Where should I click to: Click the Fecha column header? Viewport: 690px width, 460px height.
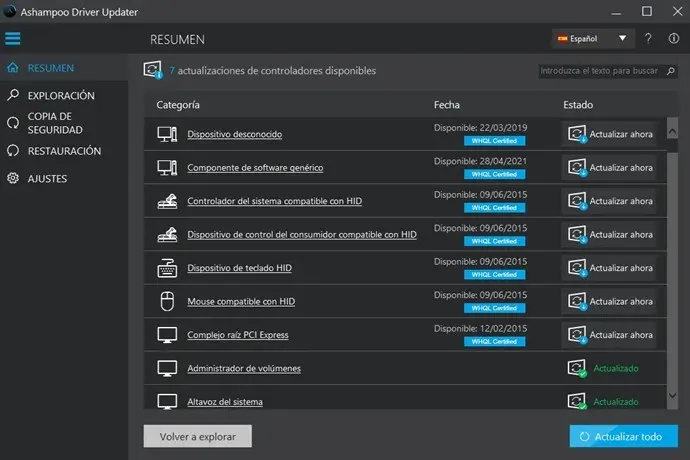coord(447,105)
